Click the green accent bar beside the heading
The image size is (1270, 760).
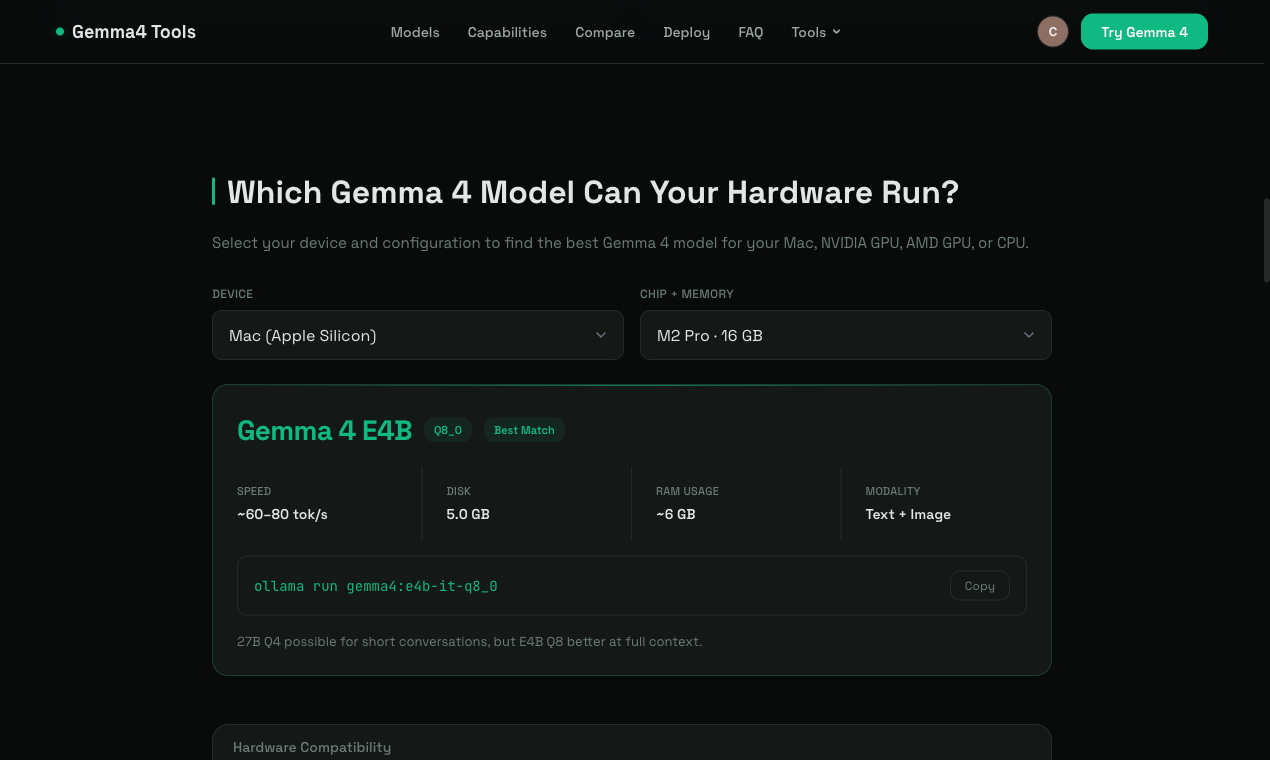click(214, 190)
